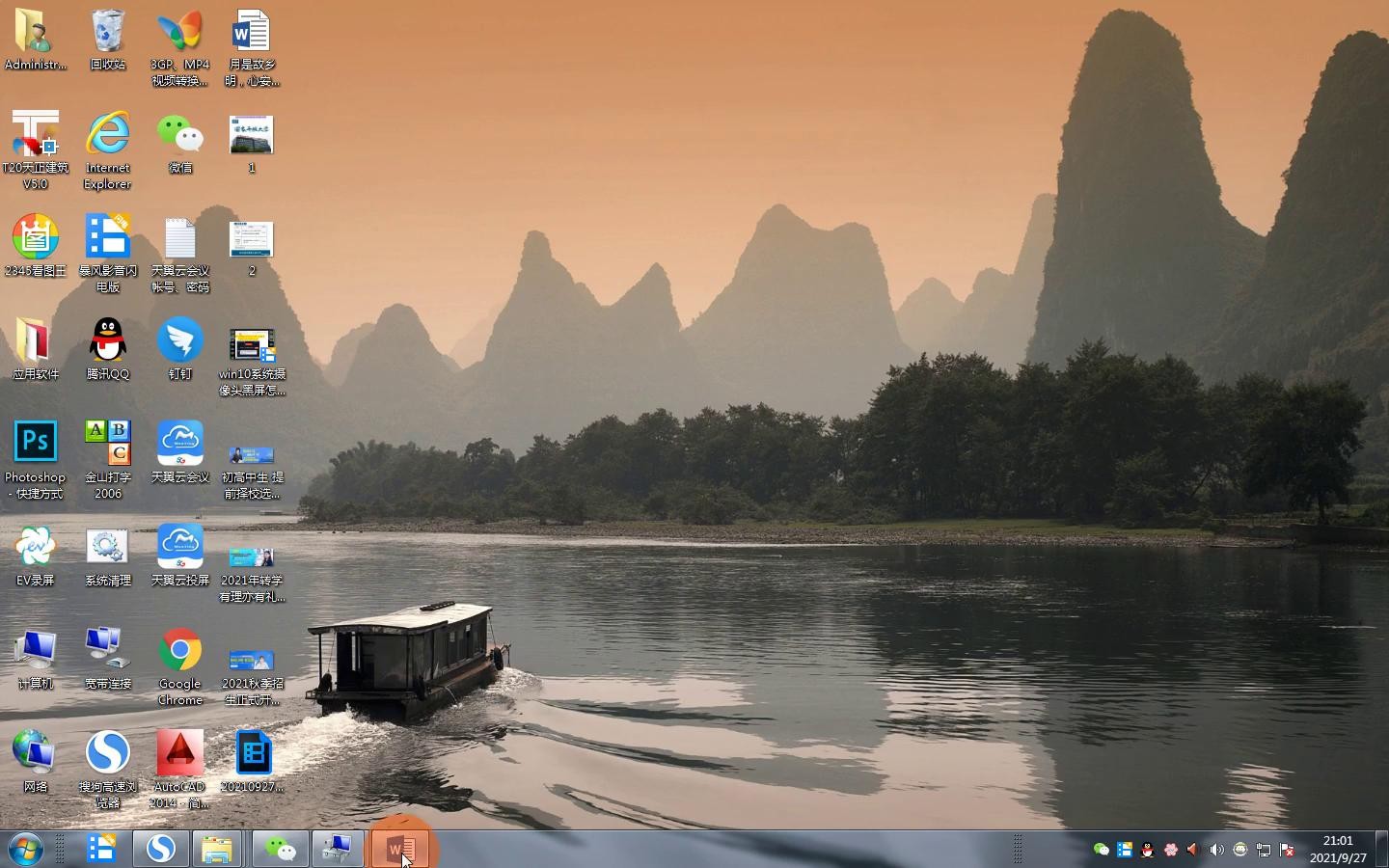Open the Word window from the taskbar
1389x868 pixels.
(399, 849)
